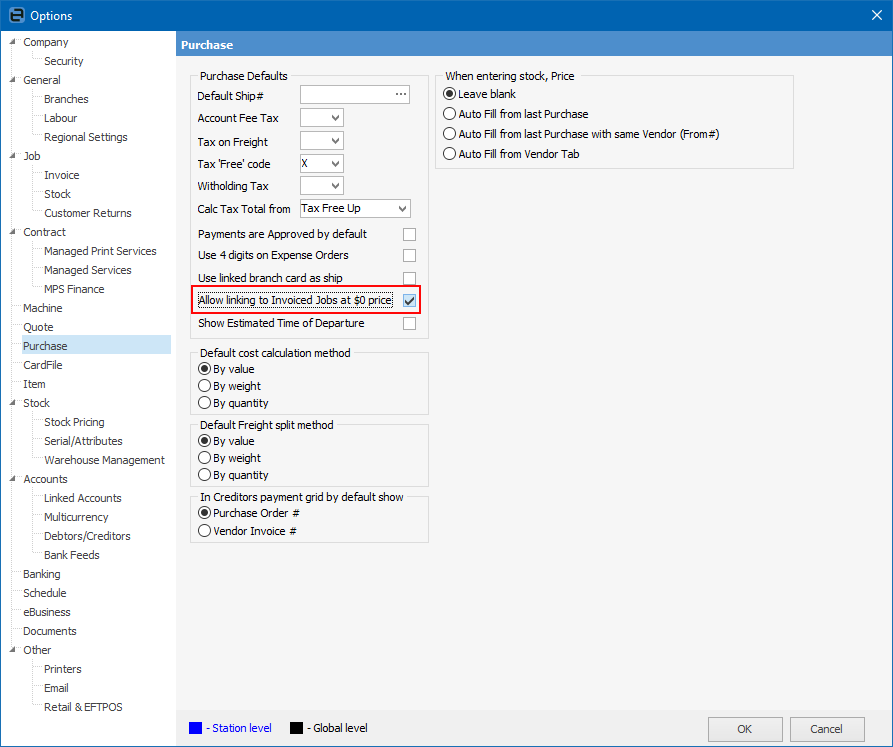Screen dimensions: 893x747
Task: Select Vendor Invoice # radio button
Action: click(x=205, y=531)
